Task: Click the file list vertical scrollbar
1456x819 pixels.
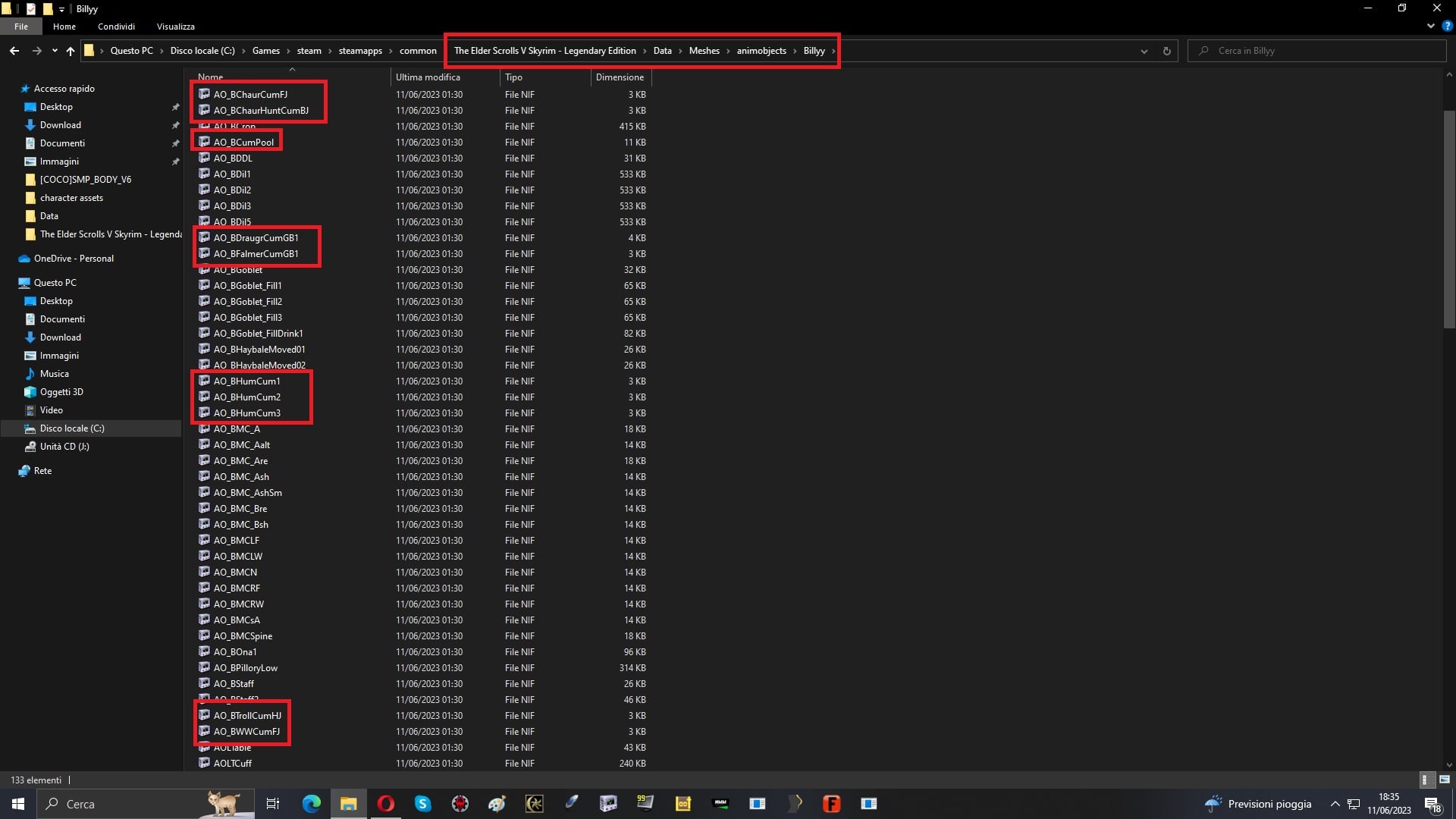Action: click(1449, 220)
